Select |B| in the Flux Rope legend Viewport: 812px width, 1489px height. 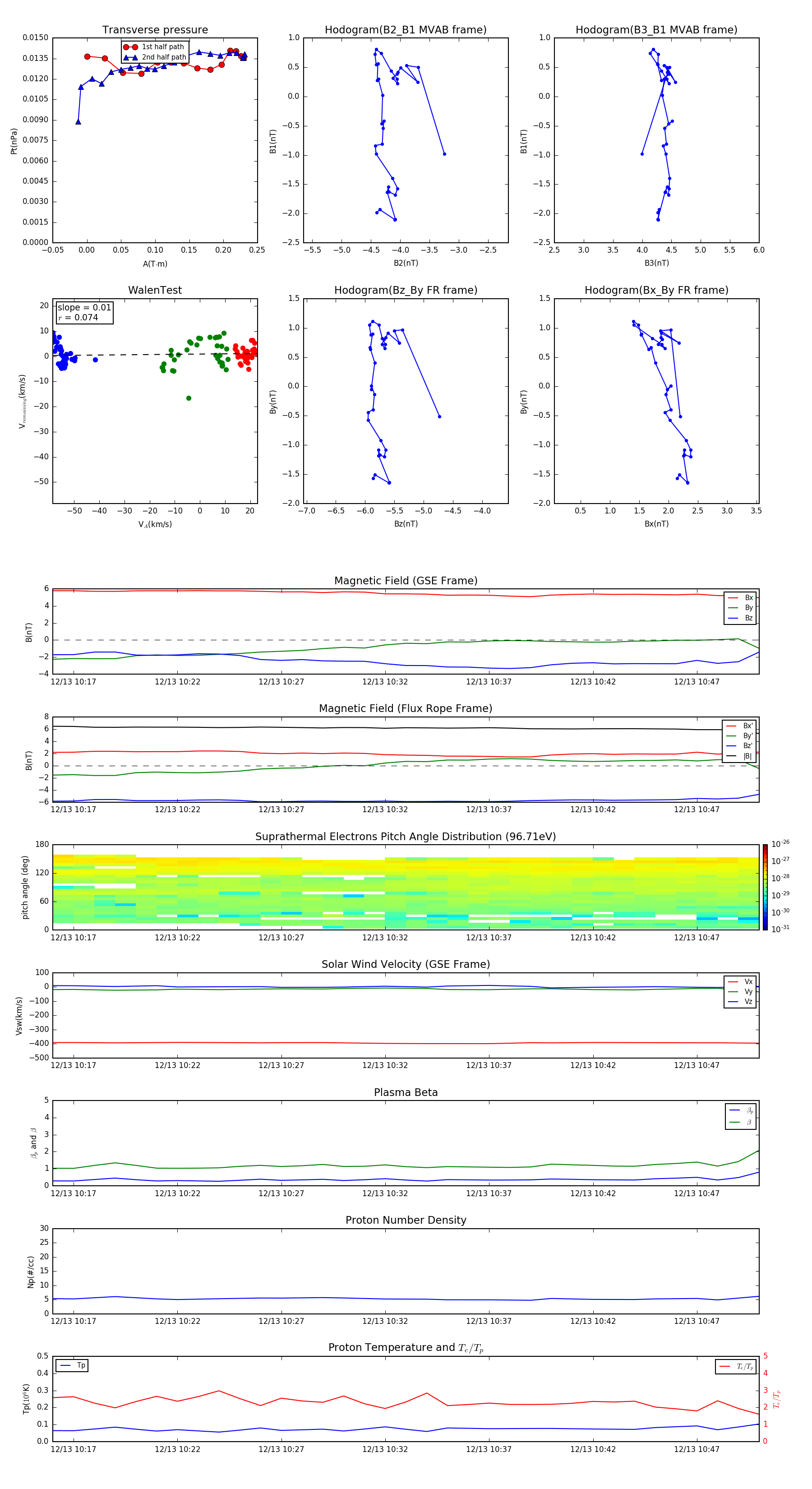coord(739,756)
